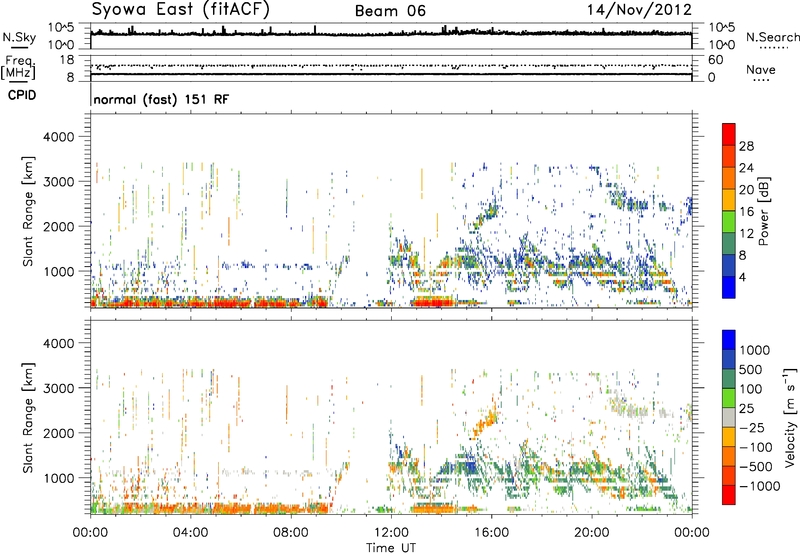Click the 28 tick on power colorbar
The image size is (800, 554).
coord(746,146)
